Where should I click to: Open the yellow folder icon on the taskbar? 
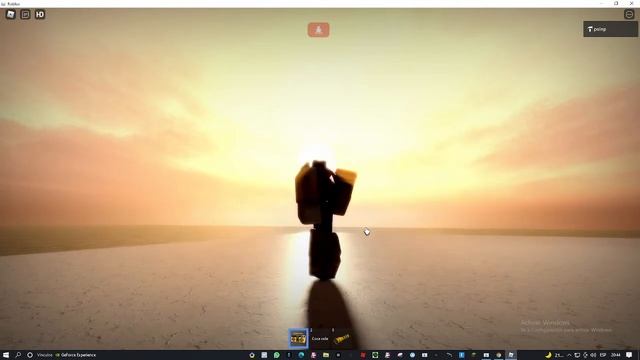(326, 355)
